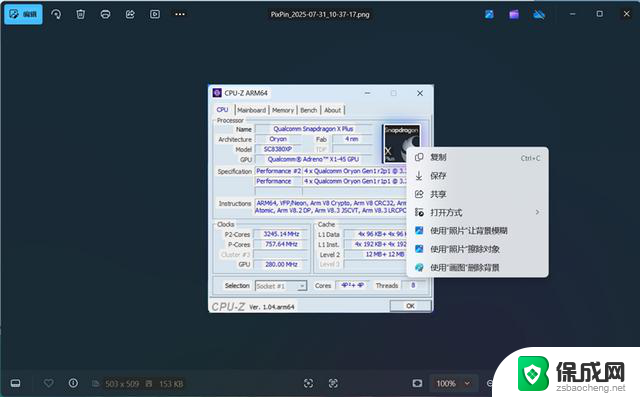
Task: Open Microsoft Designer icon in title bar
Action: click(489, 15)
